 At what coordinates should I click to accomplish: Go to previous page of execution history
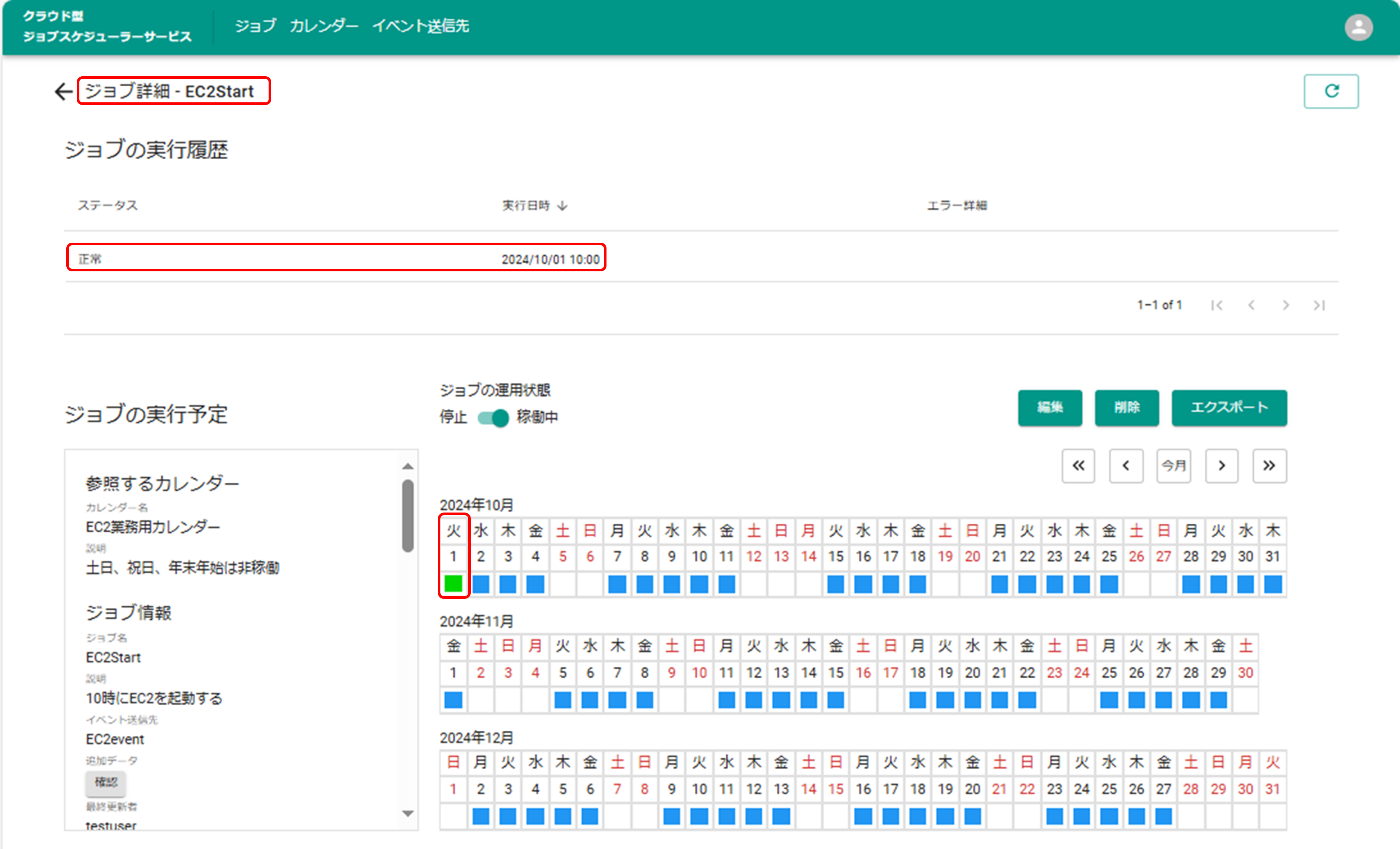(x=1251, y=305)
